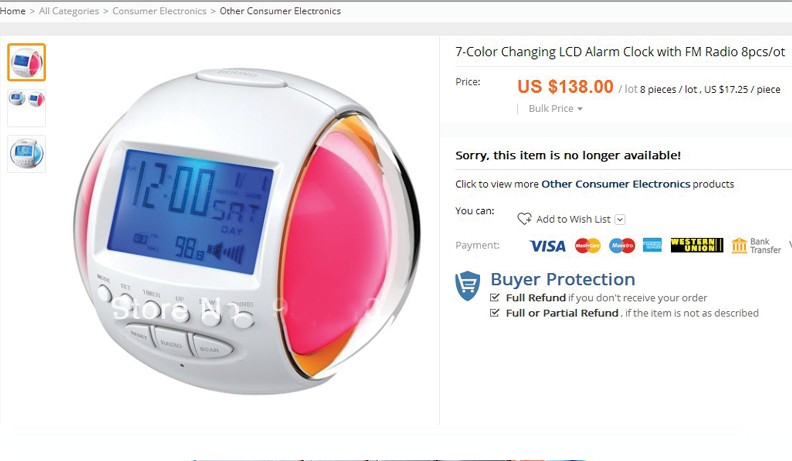This screenshot has height=461, width=792.
Task: Select the second thumbnail showing two clocks
Action: click(x=26, y=108)
